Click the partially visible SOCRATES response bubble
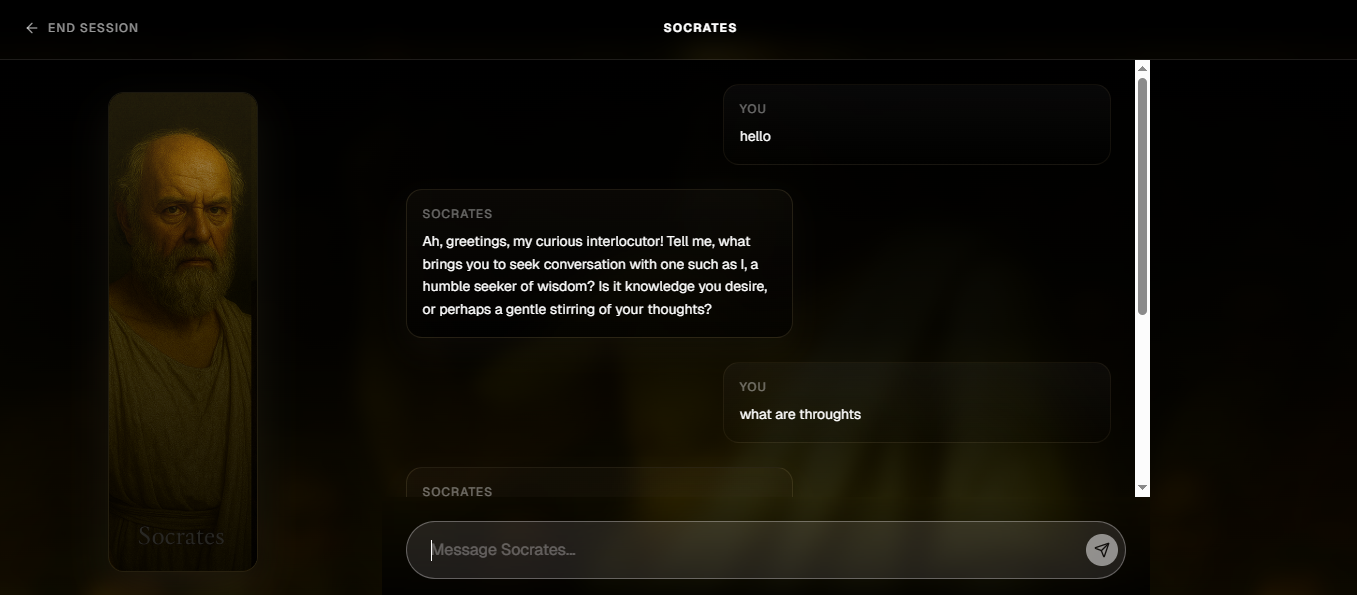 pos(598,485)
